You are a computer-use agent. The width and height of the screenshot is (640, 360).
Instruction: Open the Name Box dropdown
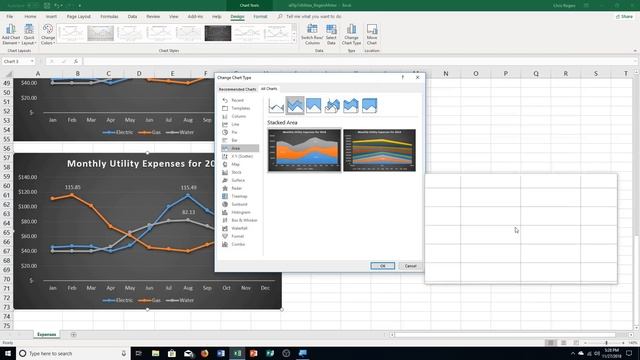pyautogui.click(x=32, y=61)
